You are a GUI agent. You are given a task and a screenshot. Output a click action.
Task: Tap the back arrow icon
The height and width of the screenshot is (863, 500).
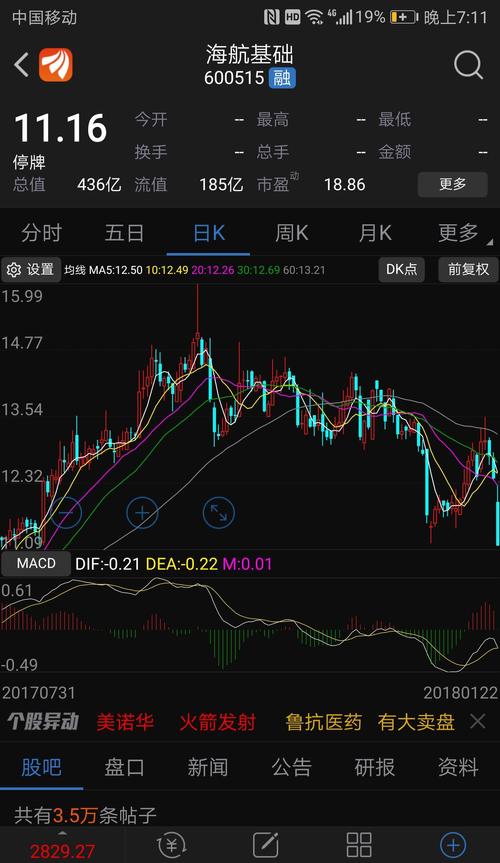click(21, 65)
